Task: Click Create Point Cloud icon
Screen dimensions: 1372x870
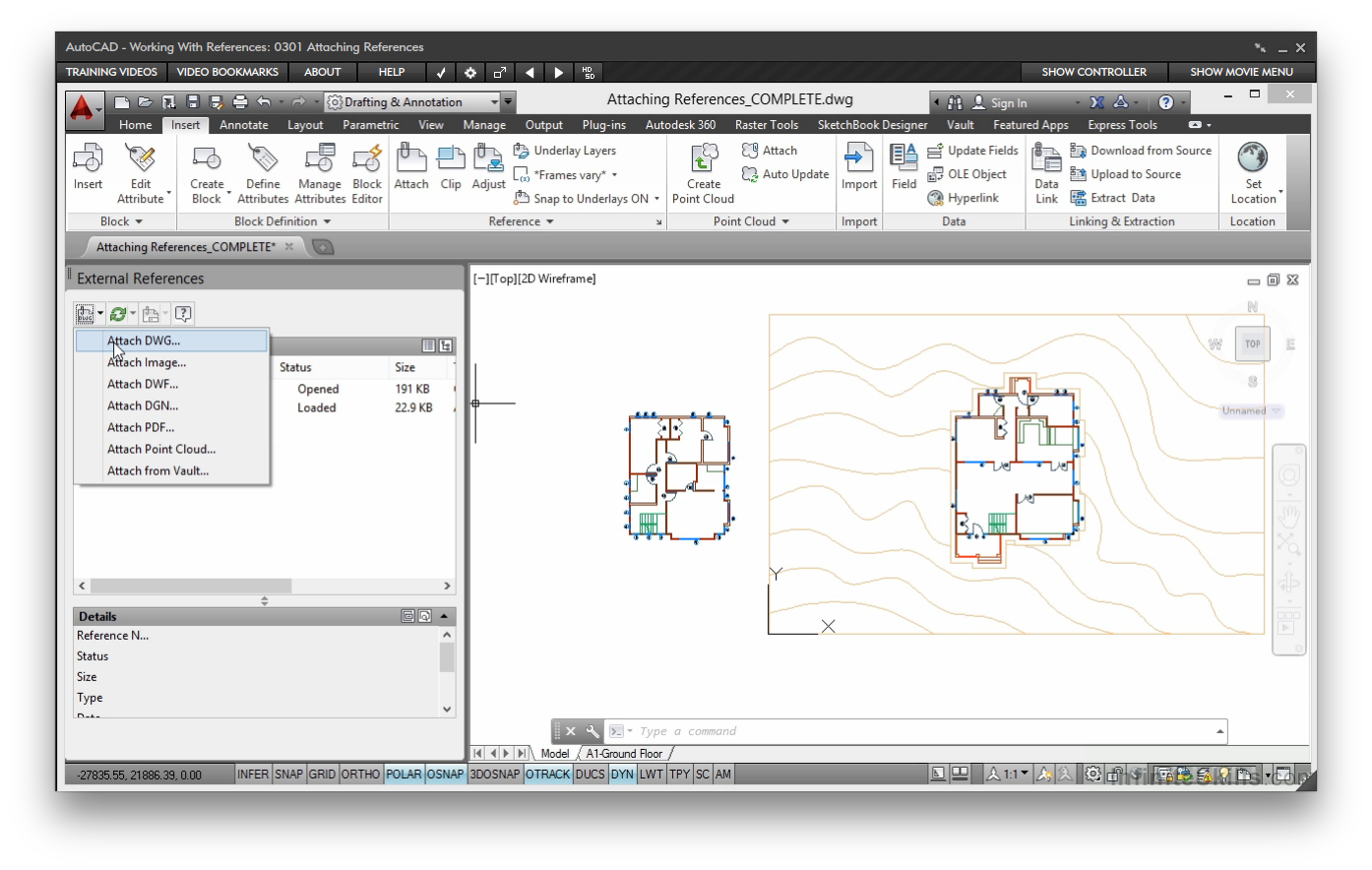Action: pos(704,158)
